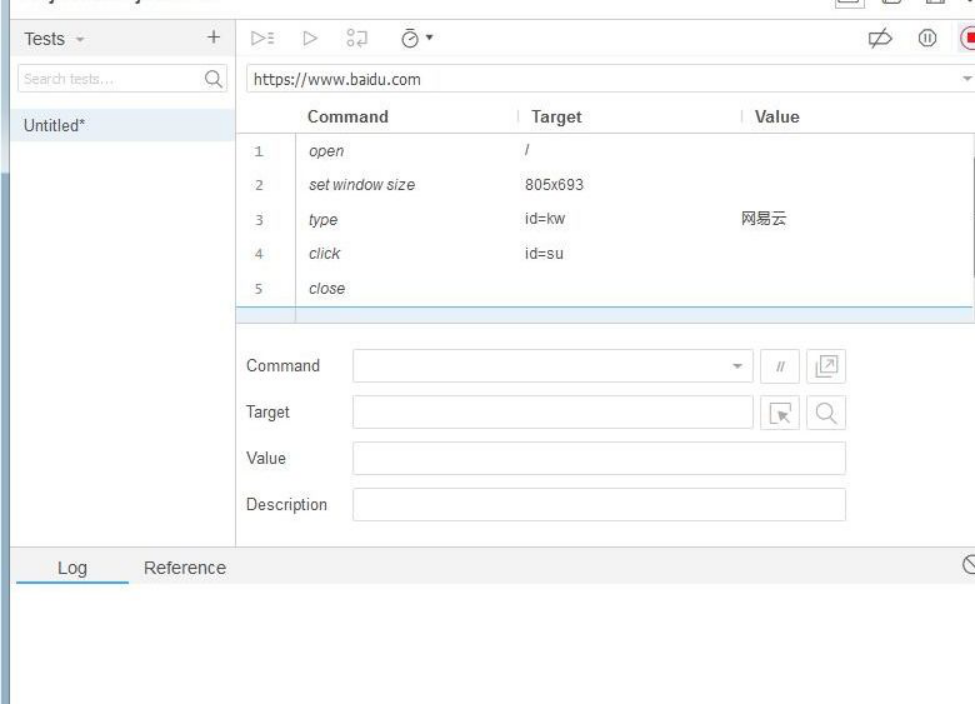Viewport: 975px width, 704px height.
Task: Run the current test
Action: [x=310, y=39]
